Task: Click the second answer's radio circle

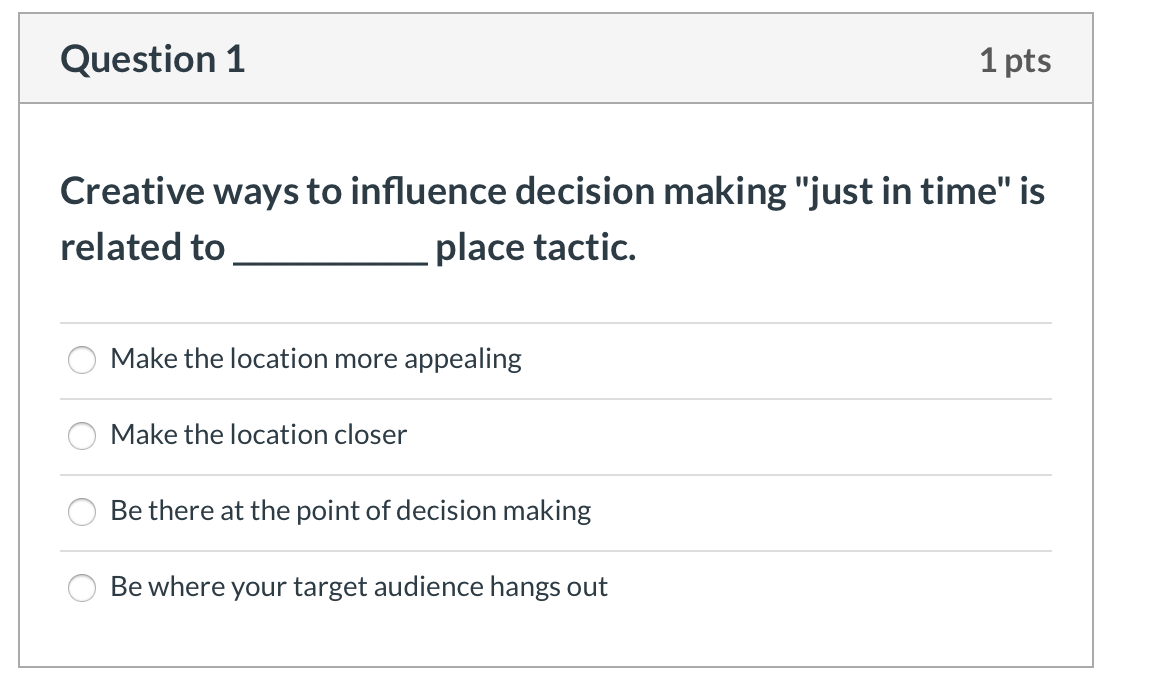Action: click(82, 435)
